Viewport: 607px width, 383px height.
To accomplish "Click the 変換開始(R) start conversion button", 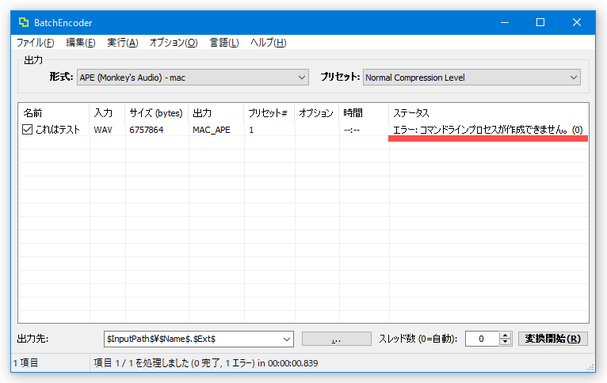I will [553, 339].
